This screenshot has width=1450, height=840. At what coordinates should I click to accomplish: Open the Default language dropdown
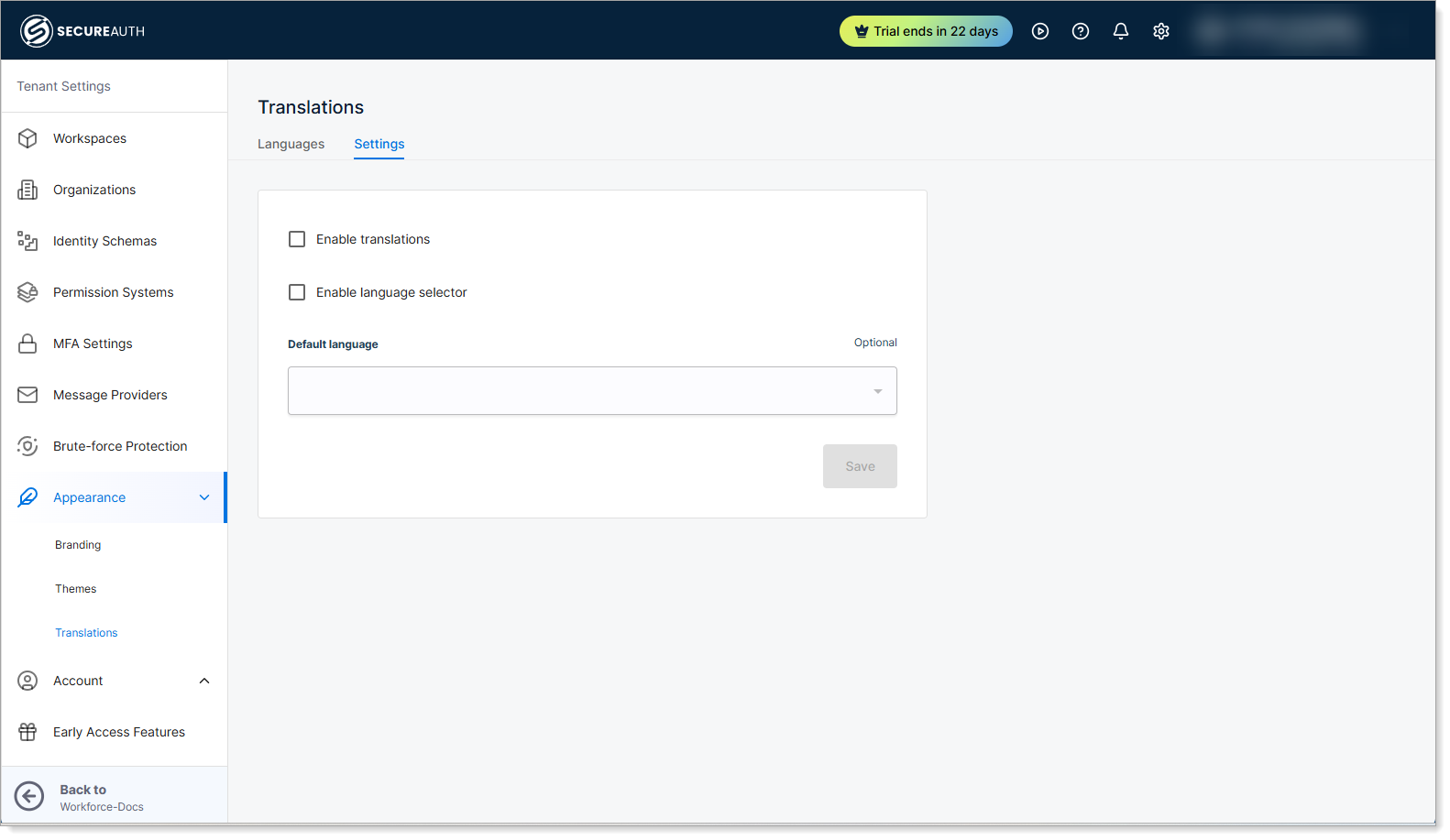pyautogui.click(x=592, y=391)
